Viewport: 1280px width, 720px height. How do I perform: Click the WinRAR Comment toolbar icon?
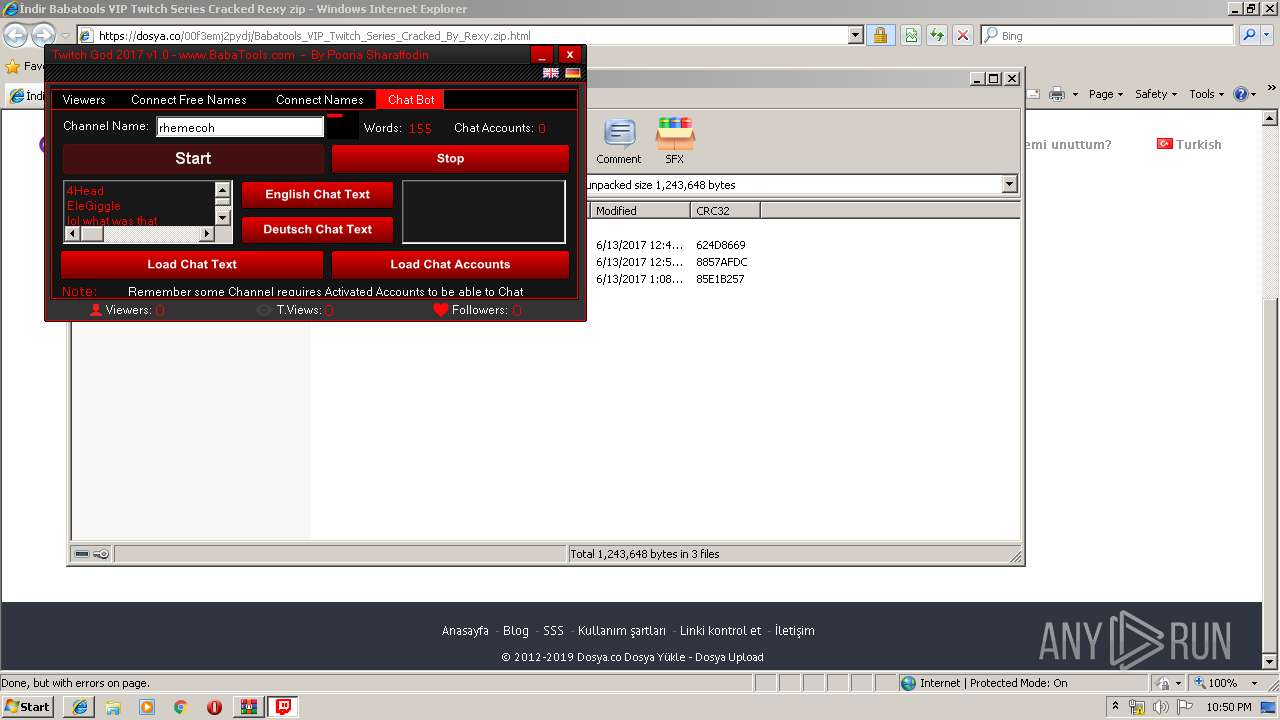619,141
